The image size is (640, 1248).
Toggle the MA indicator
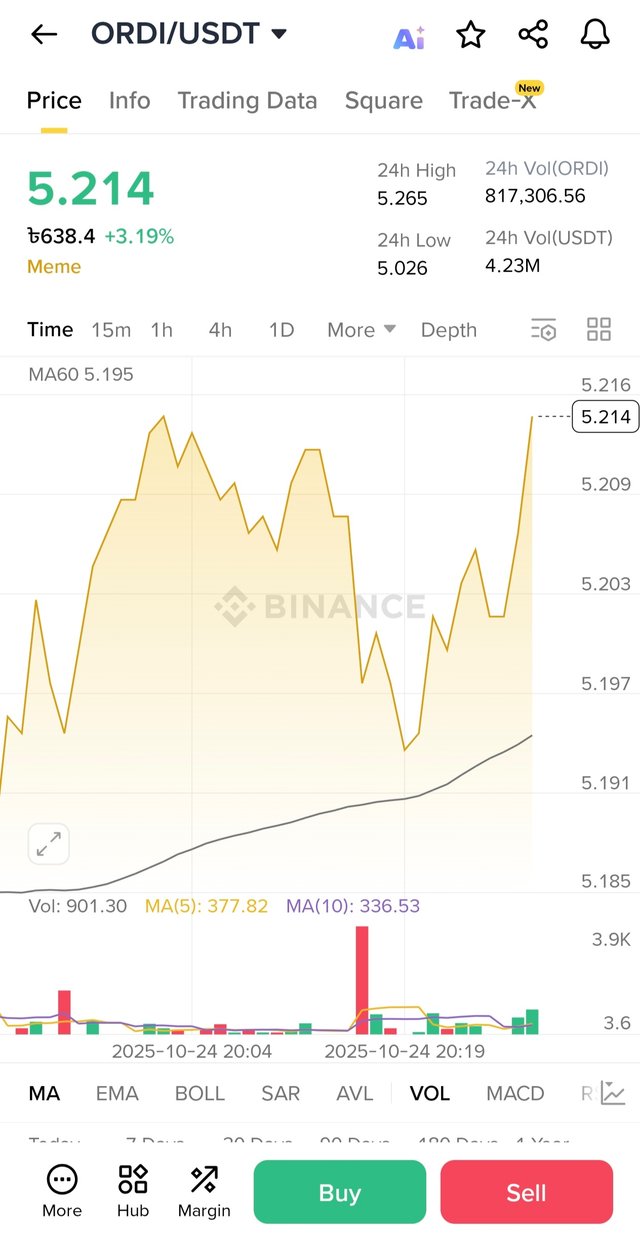pos(43,1093)
